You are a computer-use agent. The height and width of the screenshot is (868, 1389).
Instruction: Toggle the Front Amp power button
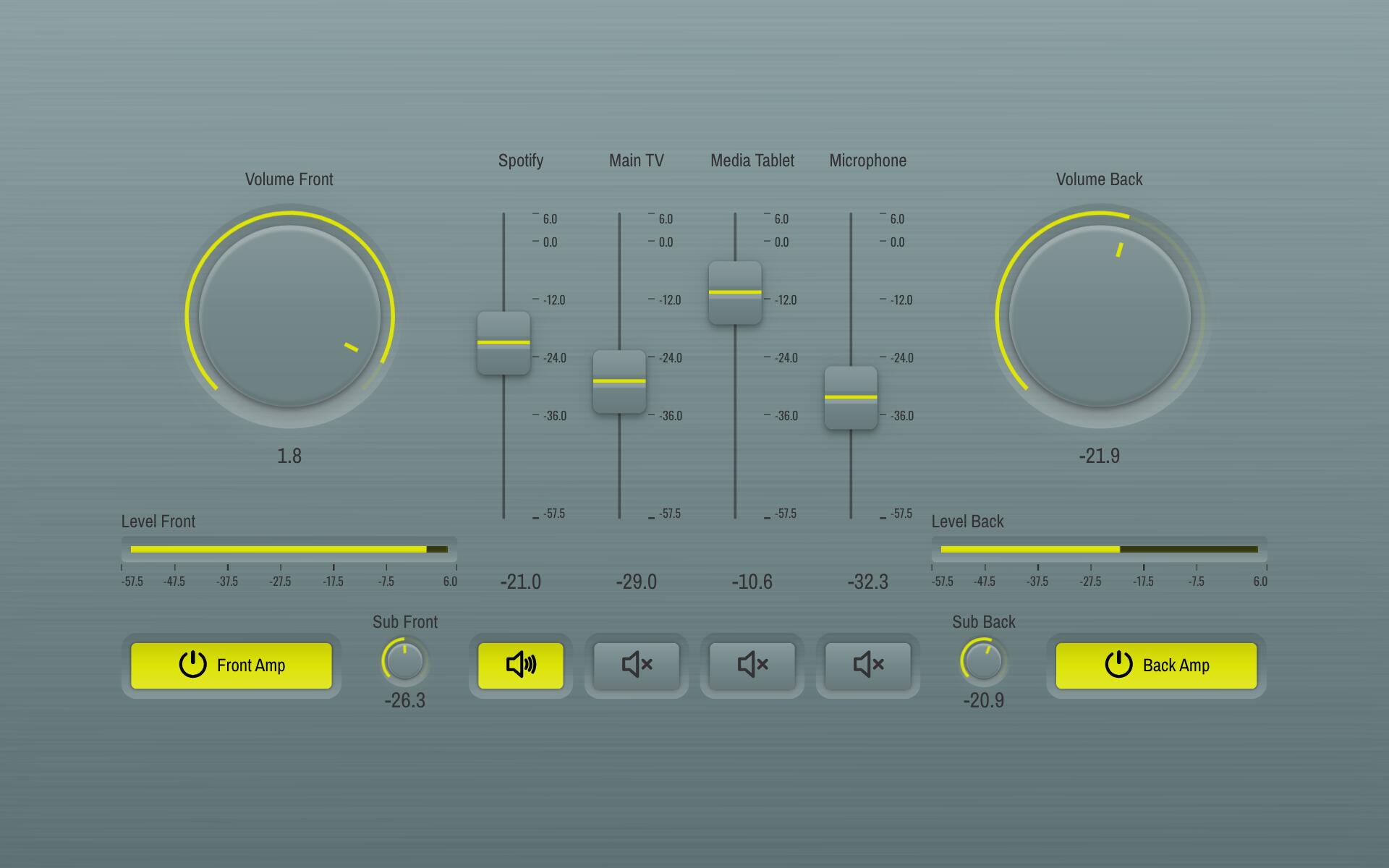(x=231, y=665)
